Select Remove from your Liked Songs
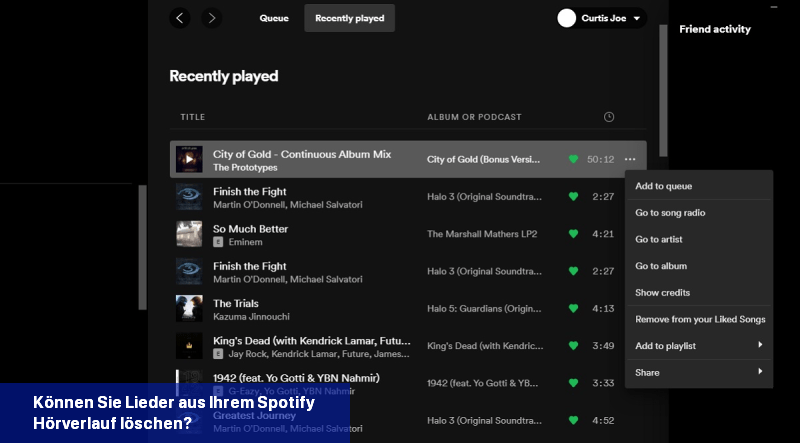 point(699,319)
